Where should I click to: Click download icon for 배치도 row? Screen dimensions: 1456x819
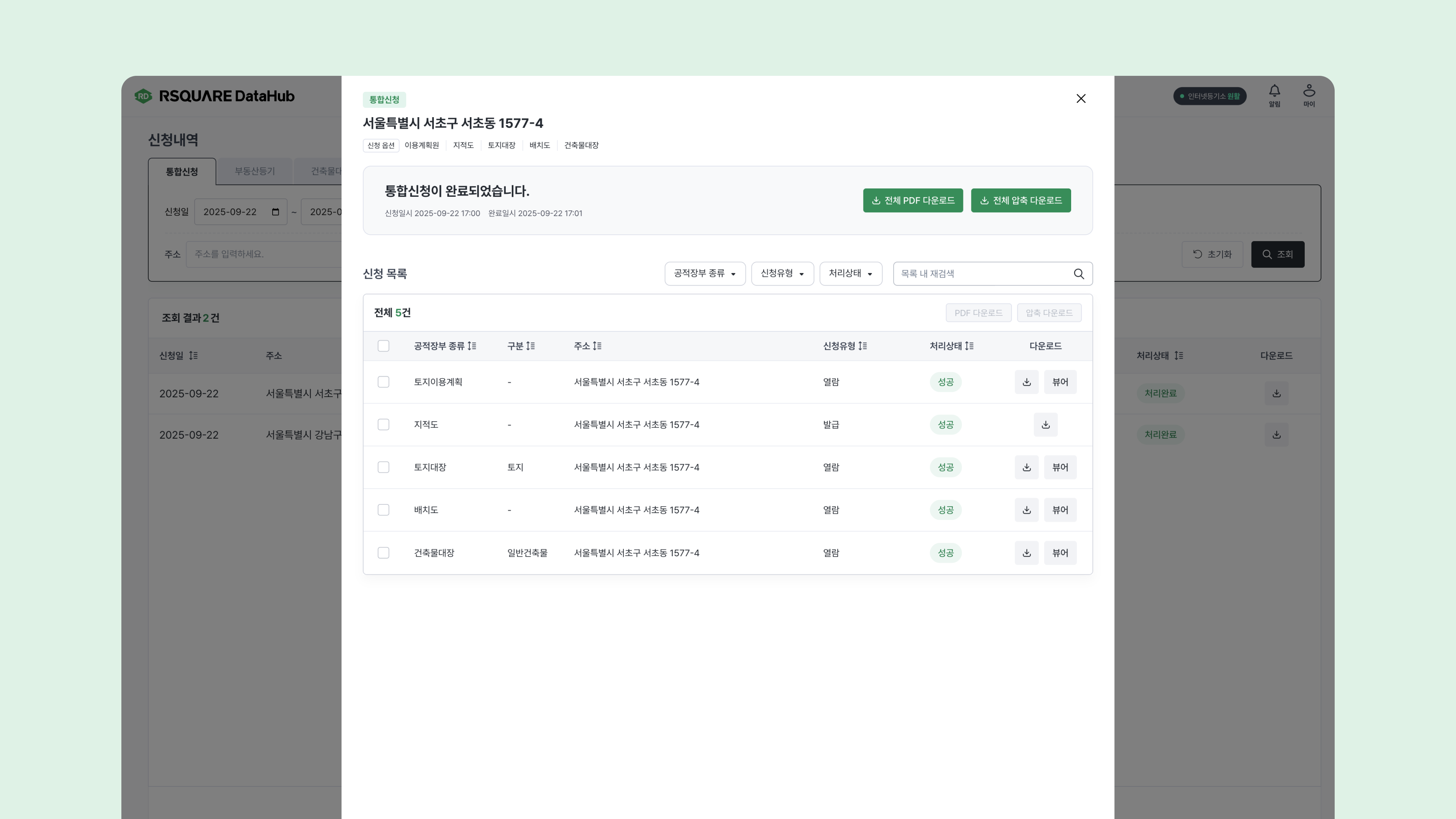pyautogui.click(x=1026, y=510)
